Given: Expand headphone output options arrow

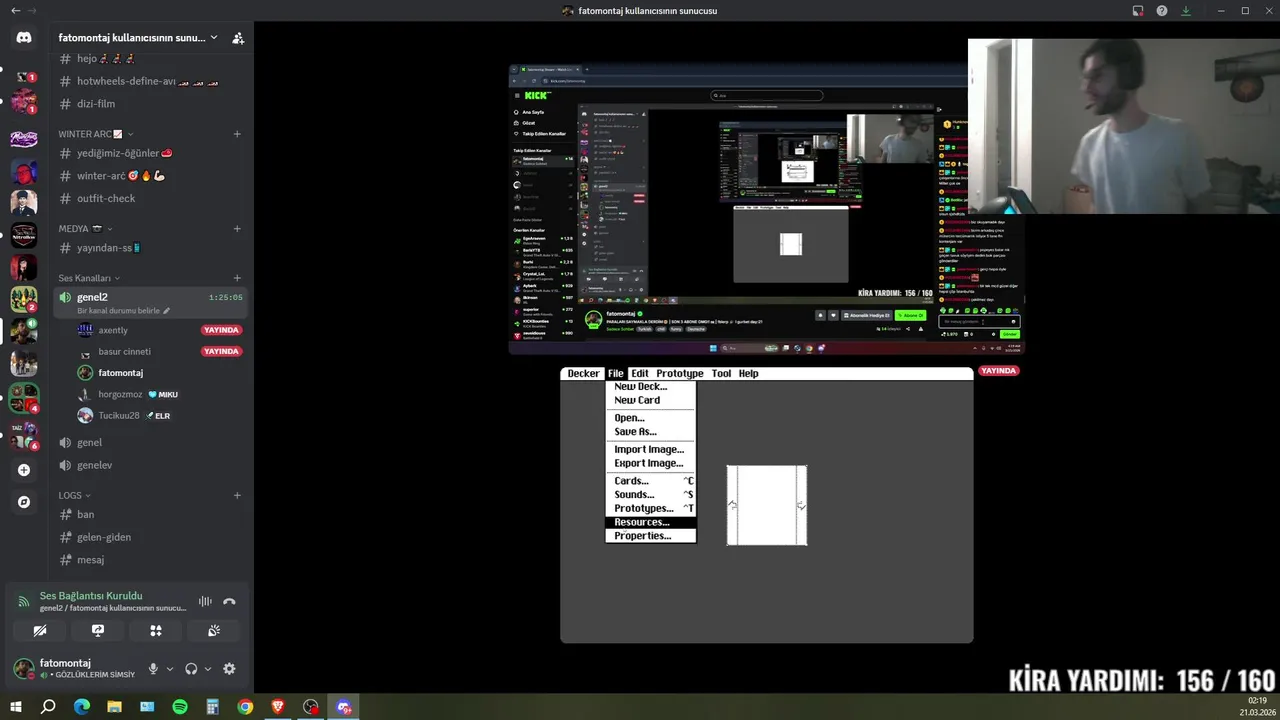Looking at the screenshot, I should 208,669.
